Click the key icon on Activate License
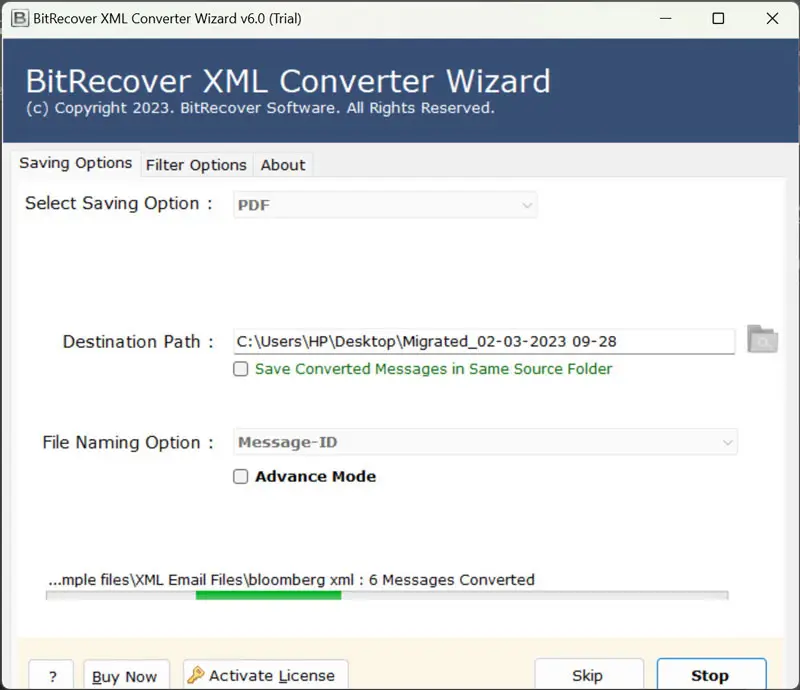The image size is (800, 690). tap(195, 675)
